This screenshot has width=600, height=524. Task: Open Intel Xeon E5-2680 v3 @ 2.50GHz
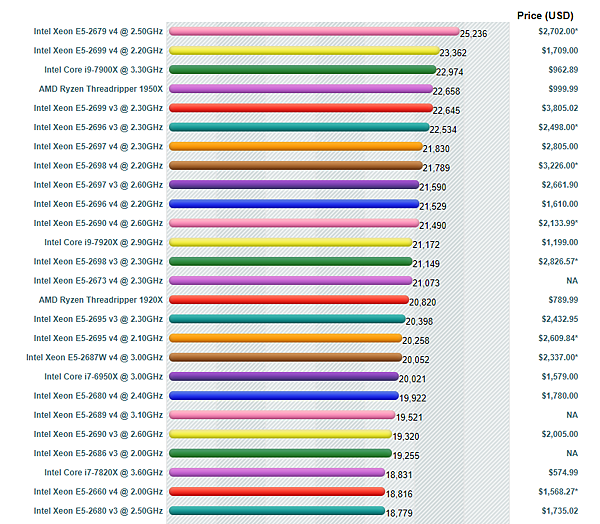pos(98,511)
